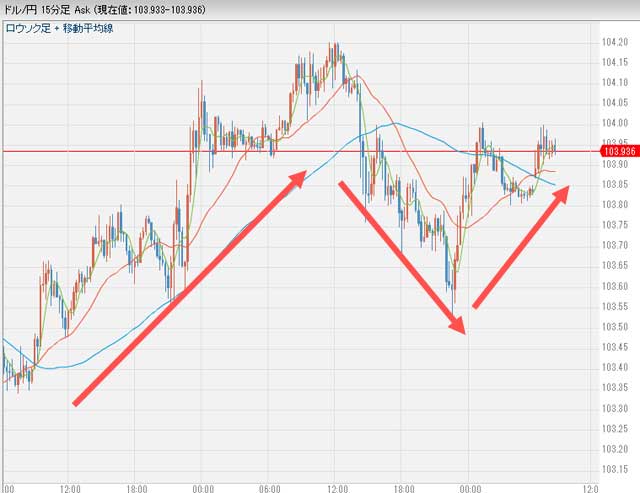This screenshot has width=640, height=493.
Task: Click the 103.15 price axis label
Action: [615, 469]
